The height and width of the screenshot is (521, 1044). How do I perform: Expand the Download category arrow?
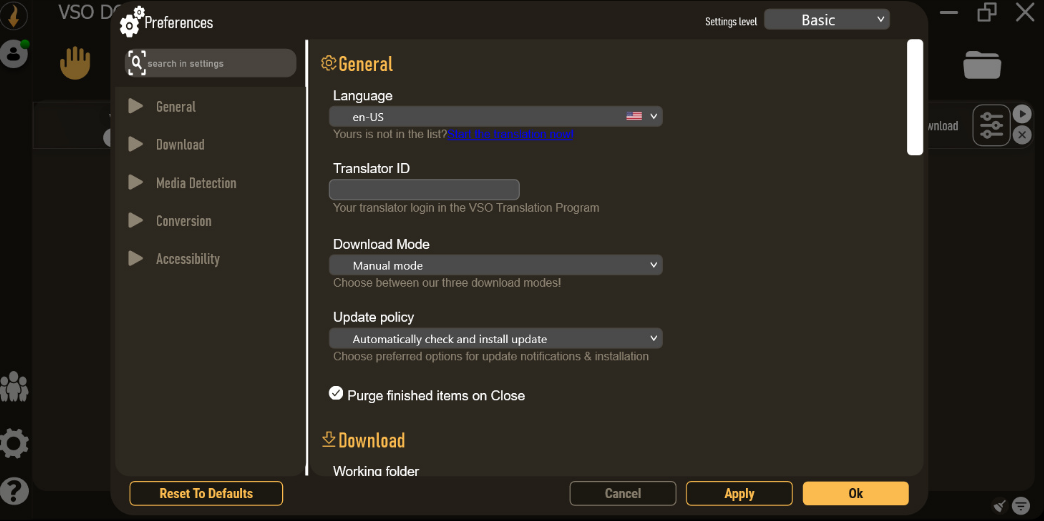coord(136,144)
